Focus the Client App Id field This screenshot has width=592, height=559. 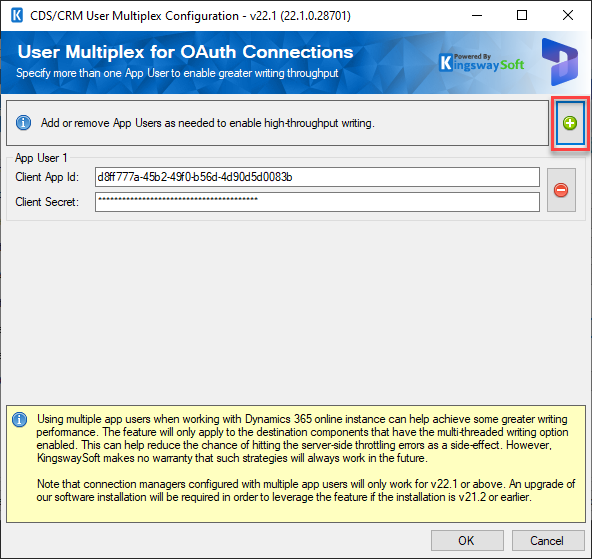coord(317,177)
